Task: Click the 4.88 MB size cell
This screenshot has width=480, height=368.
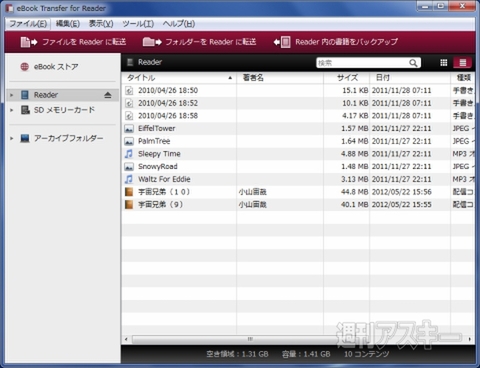Action: tap(355, 154)
